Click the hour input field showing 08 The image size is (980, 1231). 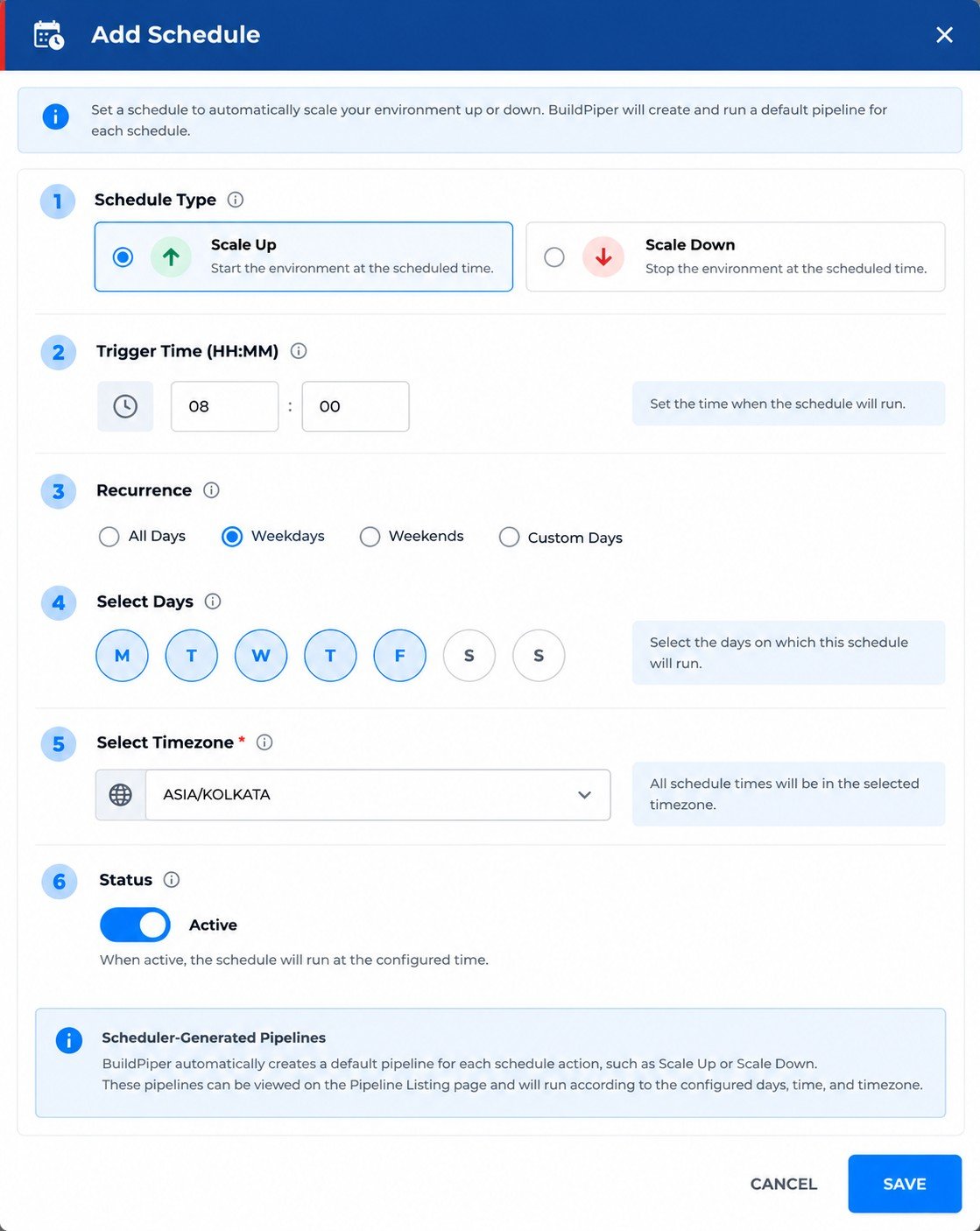point(225,406)
